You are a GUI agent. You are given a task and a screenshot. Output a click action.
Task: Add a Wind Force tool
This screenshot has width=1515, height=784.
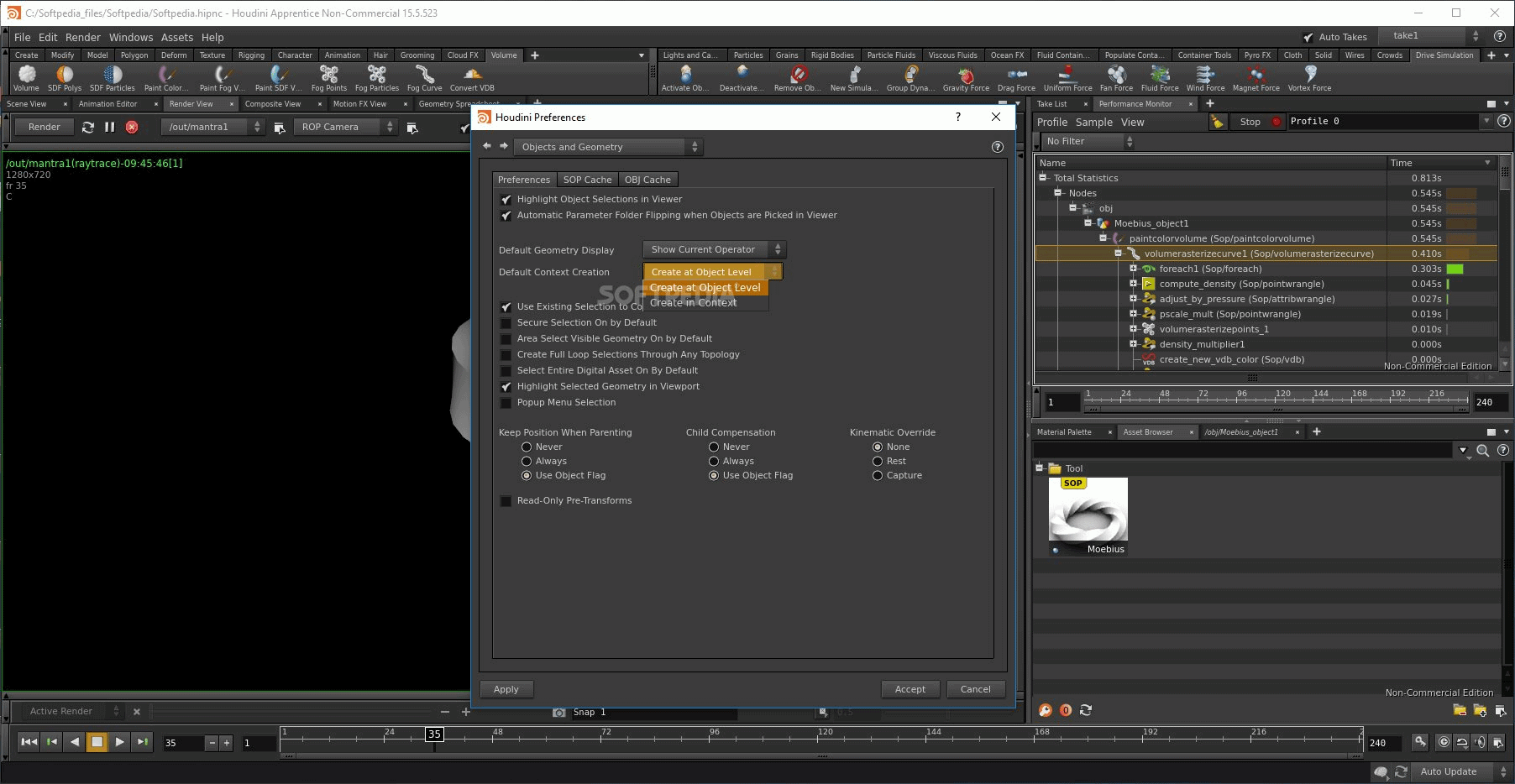click(x=1205, y=78)
